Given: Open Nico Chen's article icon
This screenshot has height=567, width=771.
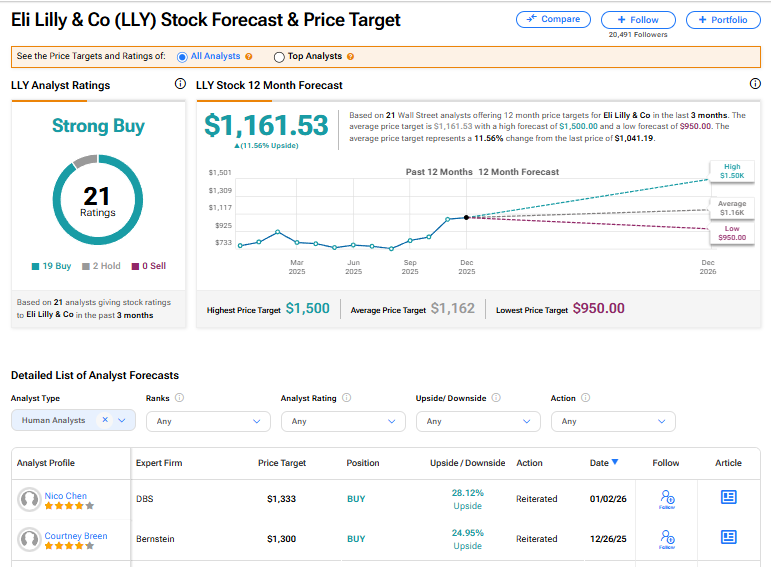Looking at the screenshot, I should [x=728, y=497].
